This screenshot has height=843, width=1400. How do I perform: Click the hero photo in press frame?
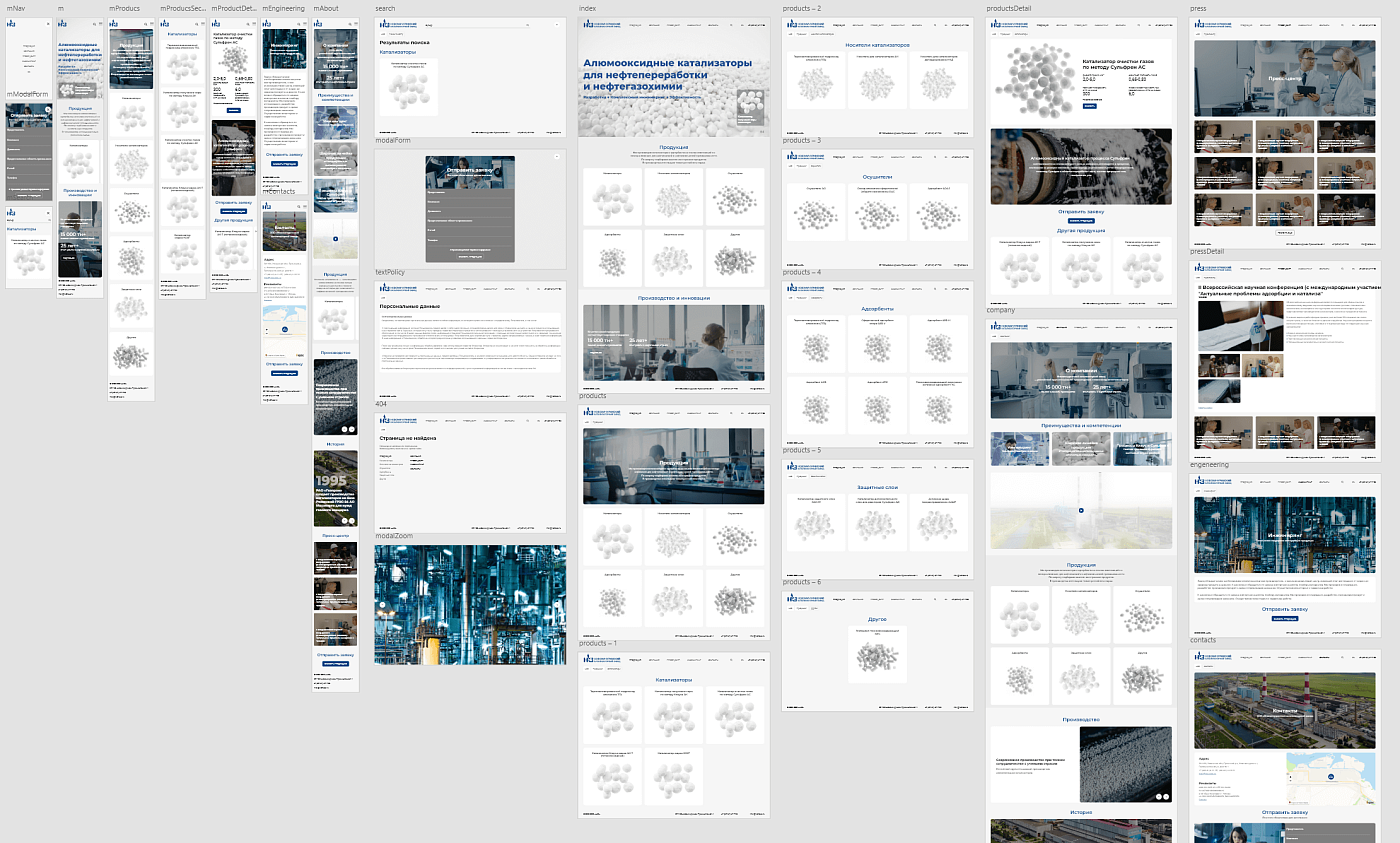(1285, 78)
